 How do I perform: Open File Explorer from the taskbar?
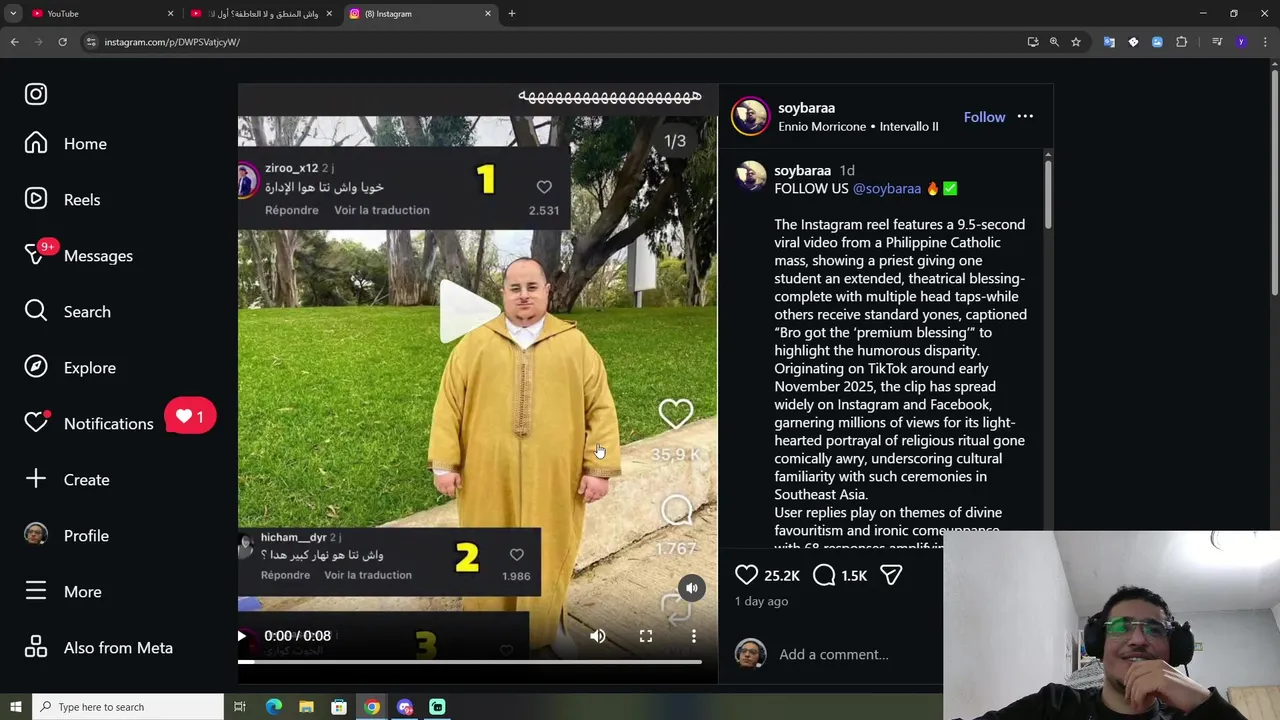(306, 707)
